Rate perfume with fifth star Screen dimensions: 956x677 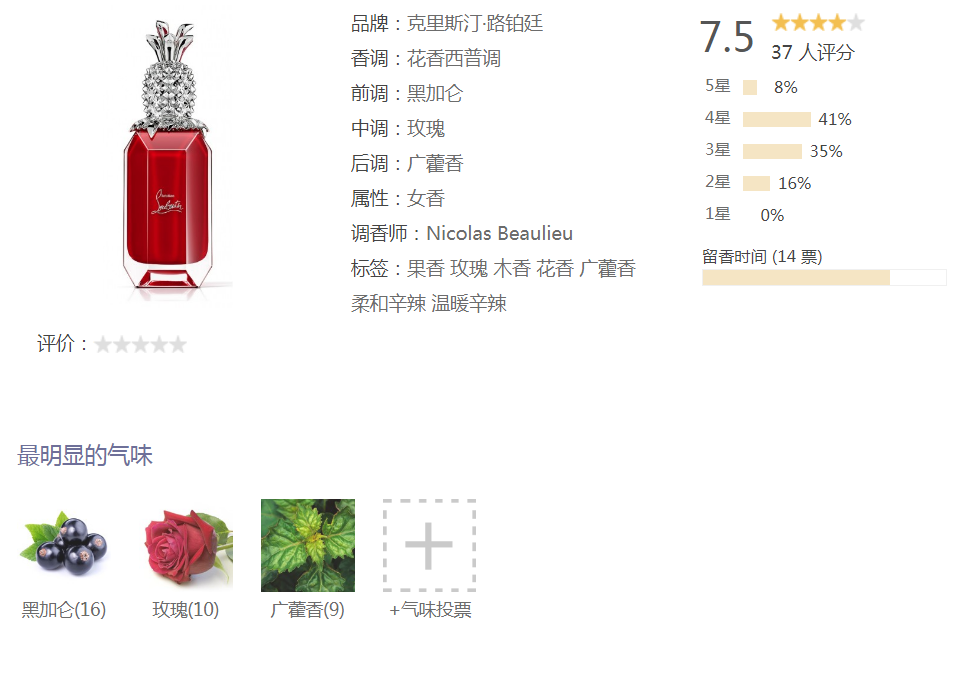178,345
